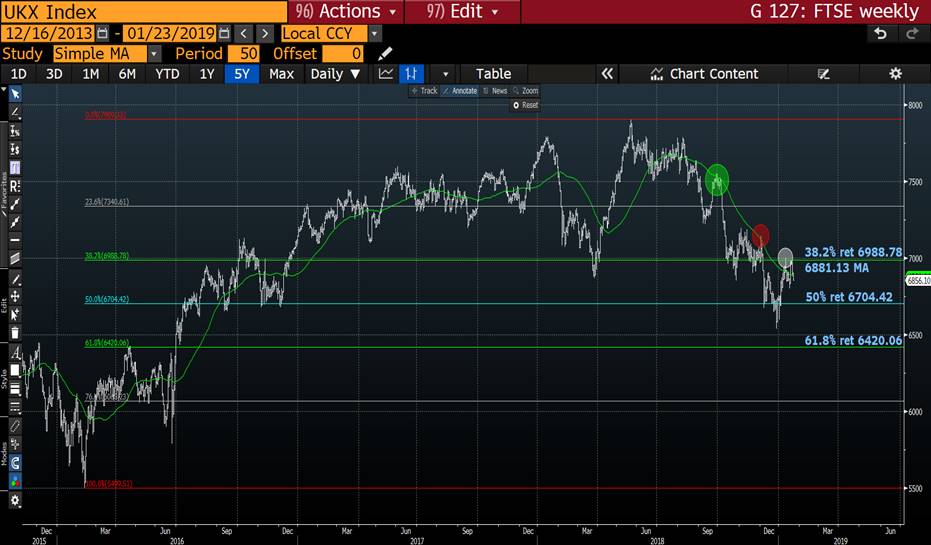Open the Chart Content panel
Image resolution: width=931 pixels, height=545 pixels.
(x=705, y=74)
